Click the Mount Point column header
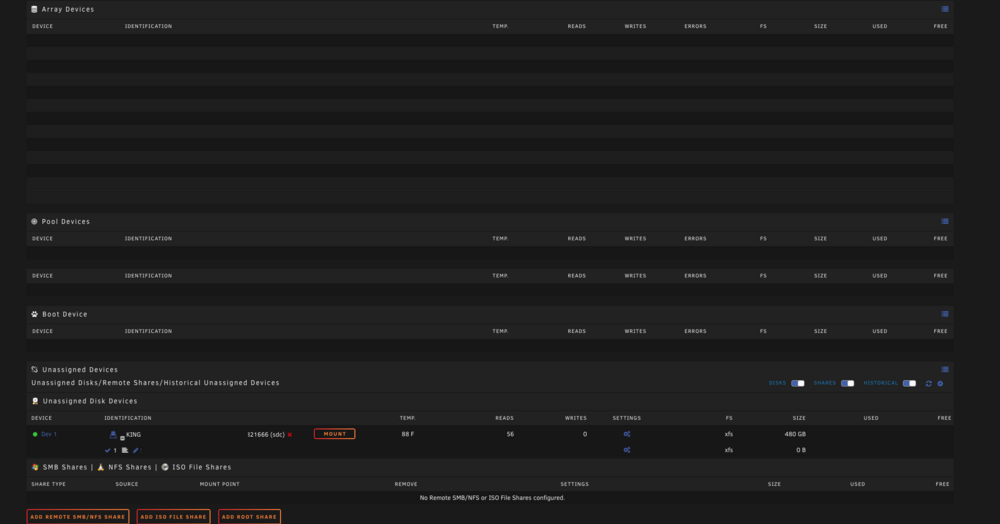The height and width of the screenshot is (524, 1000). pos(219,484)
